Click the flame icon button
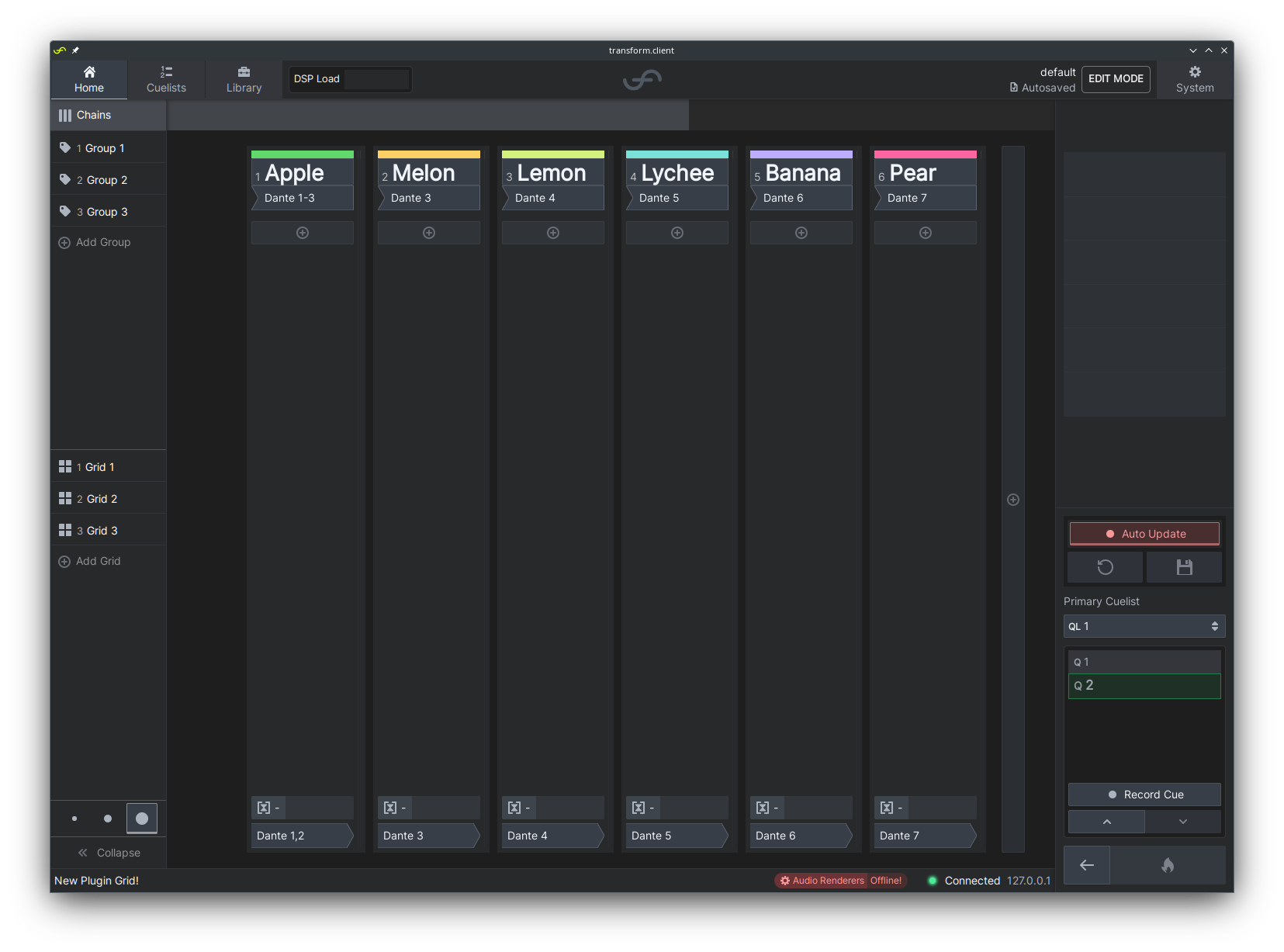Screen dimensions: 1284x952 pyautogui.click(x=1168, y=865)
